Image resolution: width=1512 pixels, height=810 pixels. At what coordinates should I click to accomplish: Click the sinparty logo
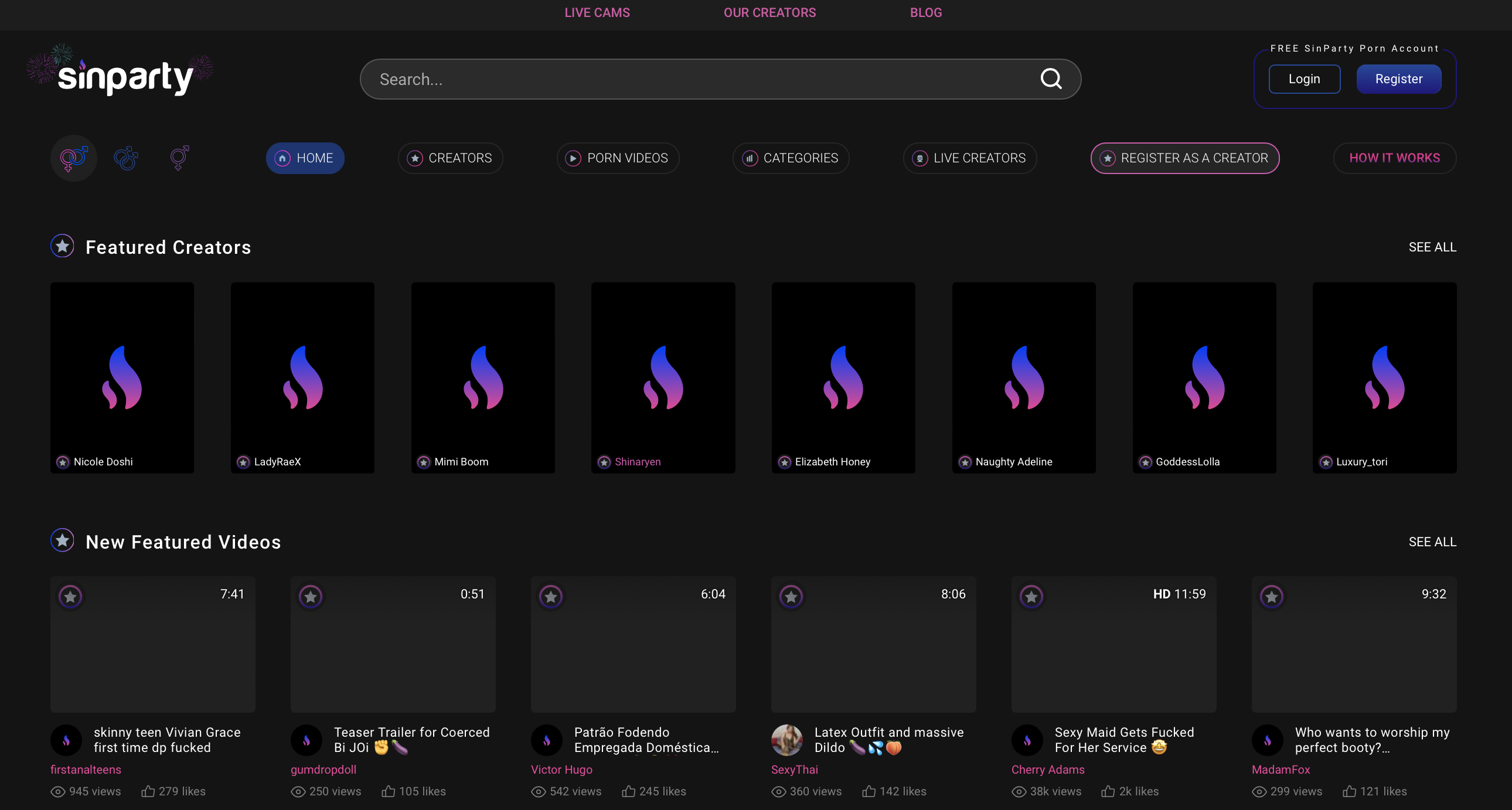tap(124, 76)
